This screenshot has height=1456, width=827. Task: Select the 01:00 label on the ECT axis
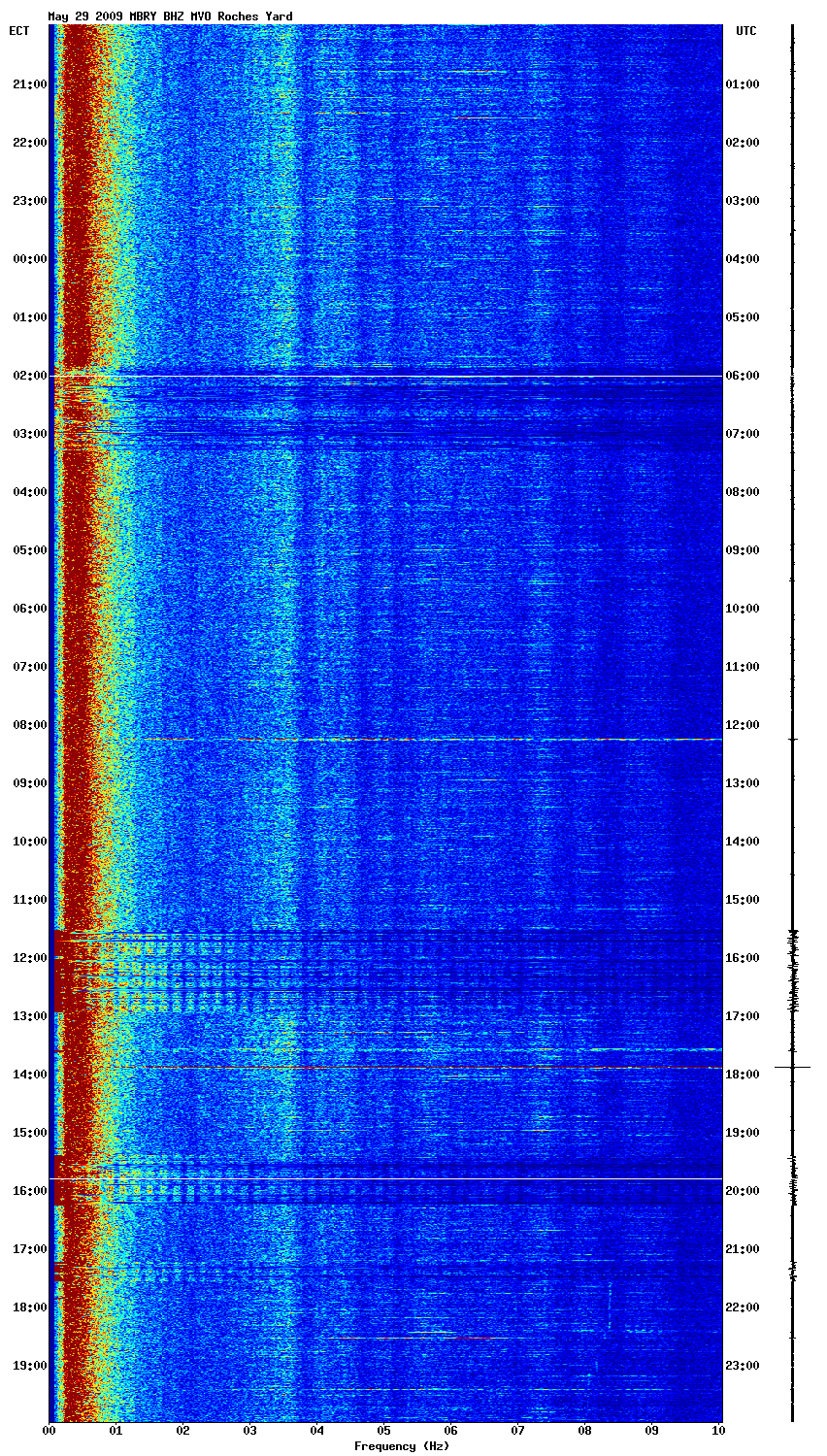pos(28,317)
